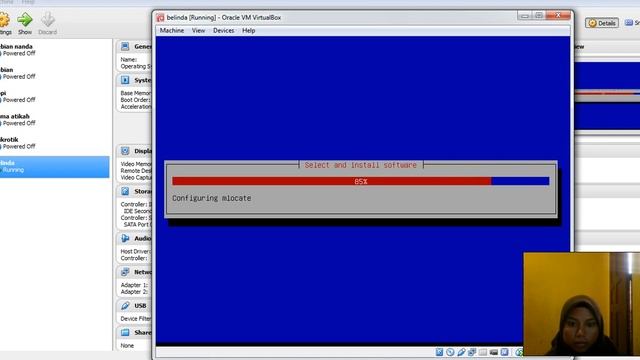Screen dimensions: 640x360
Task: Click the green Show arrow in Manager toolbar
Action: click(x=24, y=20)
